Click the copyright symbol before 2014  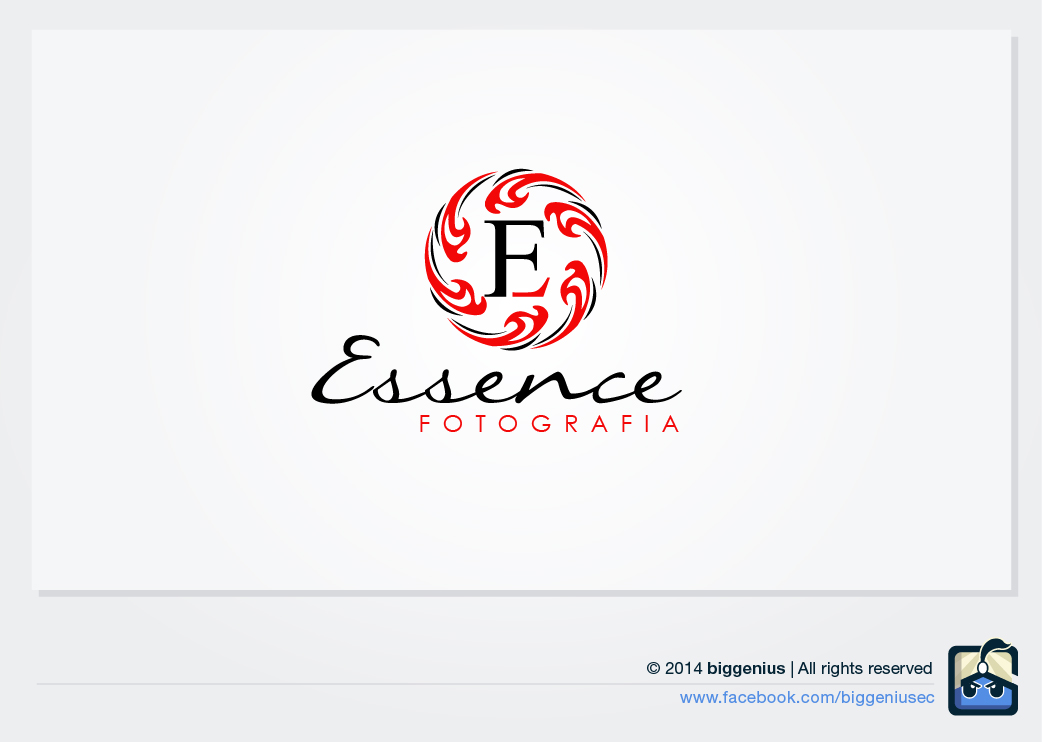click(653, 668)
